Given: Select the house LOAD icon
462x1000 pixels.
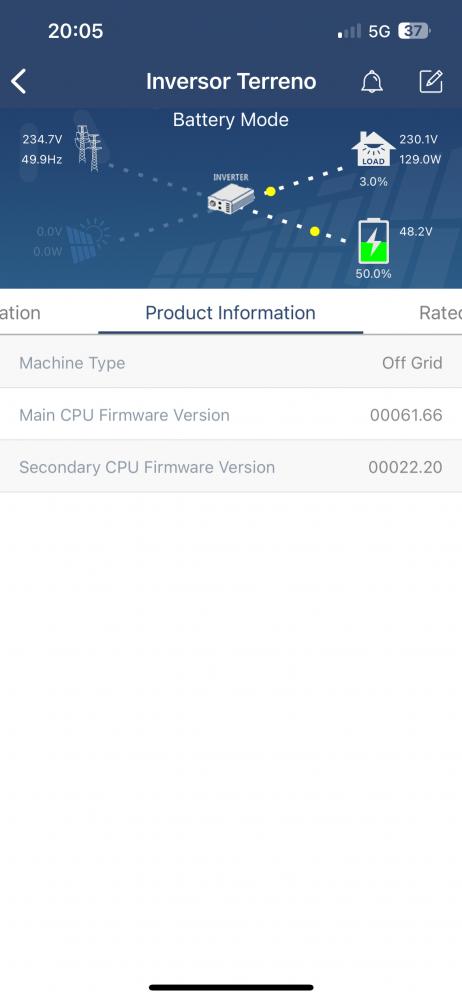Looking at the screenshot, I should [373, 150].
